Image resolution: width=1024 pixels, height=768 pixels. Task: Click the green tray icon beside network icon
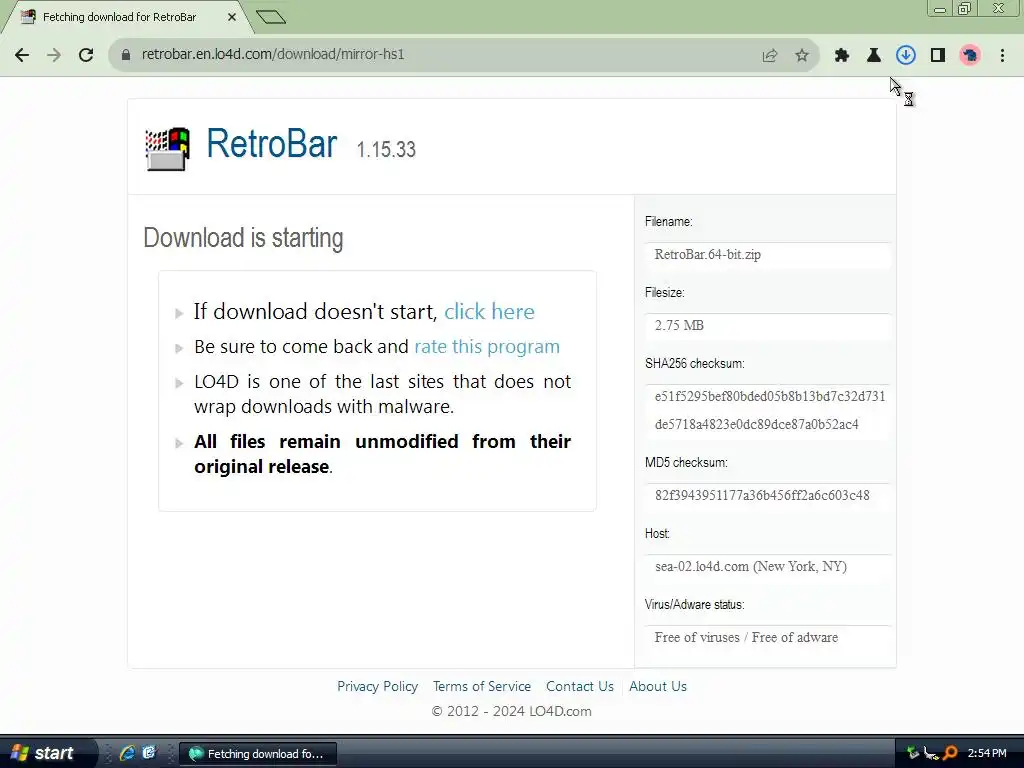pyautogui.click(x=913, y=753)
